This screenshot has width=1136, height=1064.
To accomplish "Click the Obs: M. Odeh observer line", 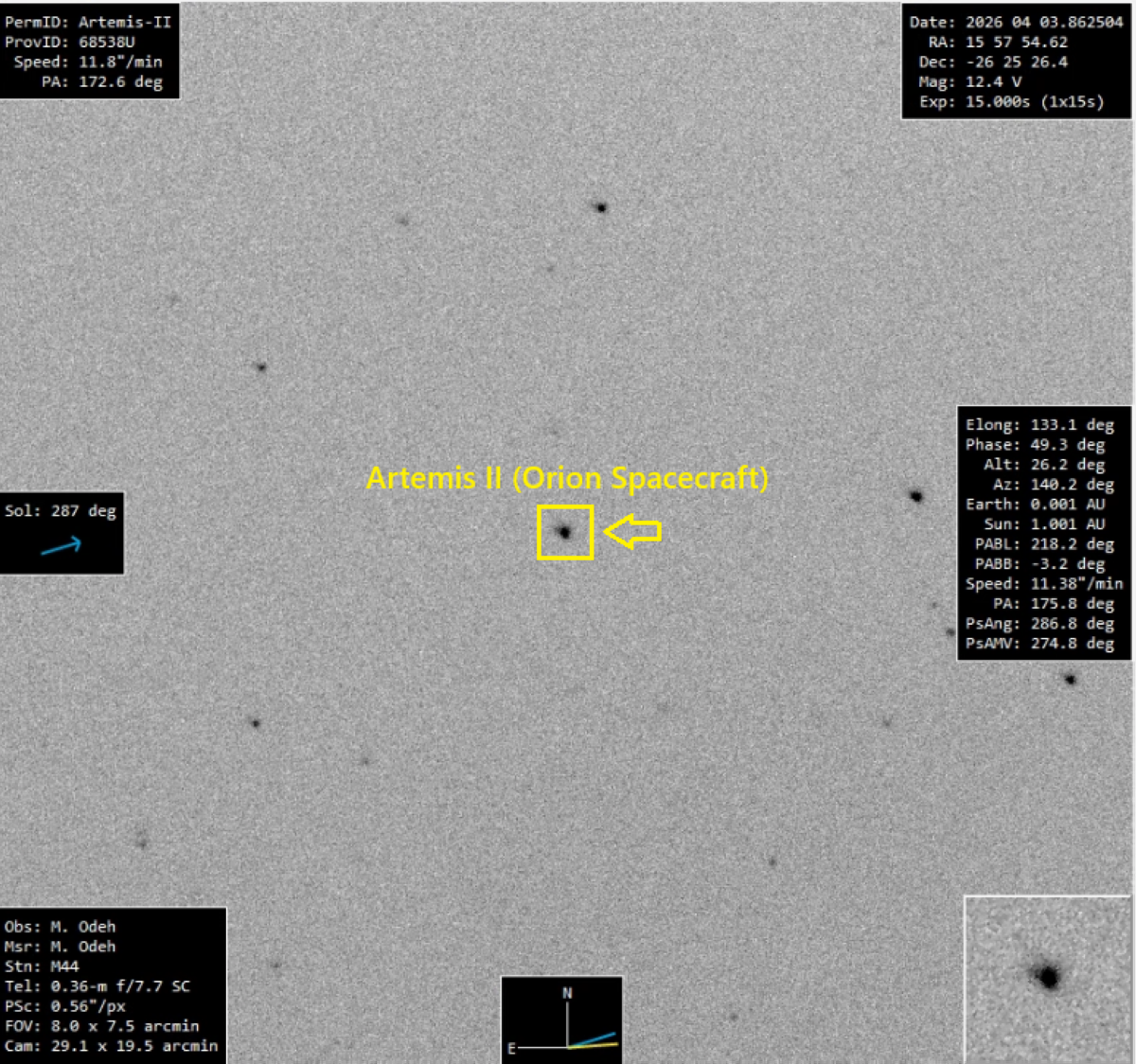I will (x=61, y=927).
